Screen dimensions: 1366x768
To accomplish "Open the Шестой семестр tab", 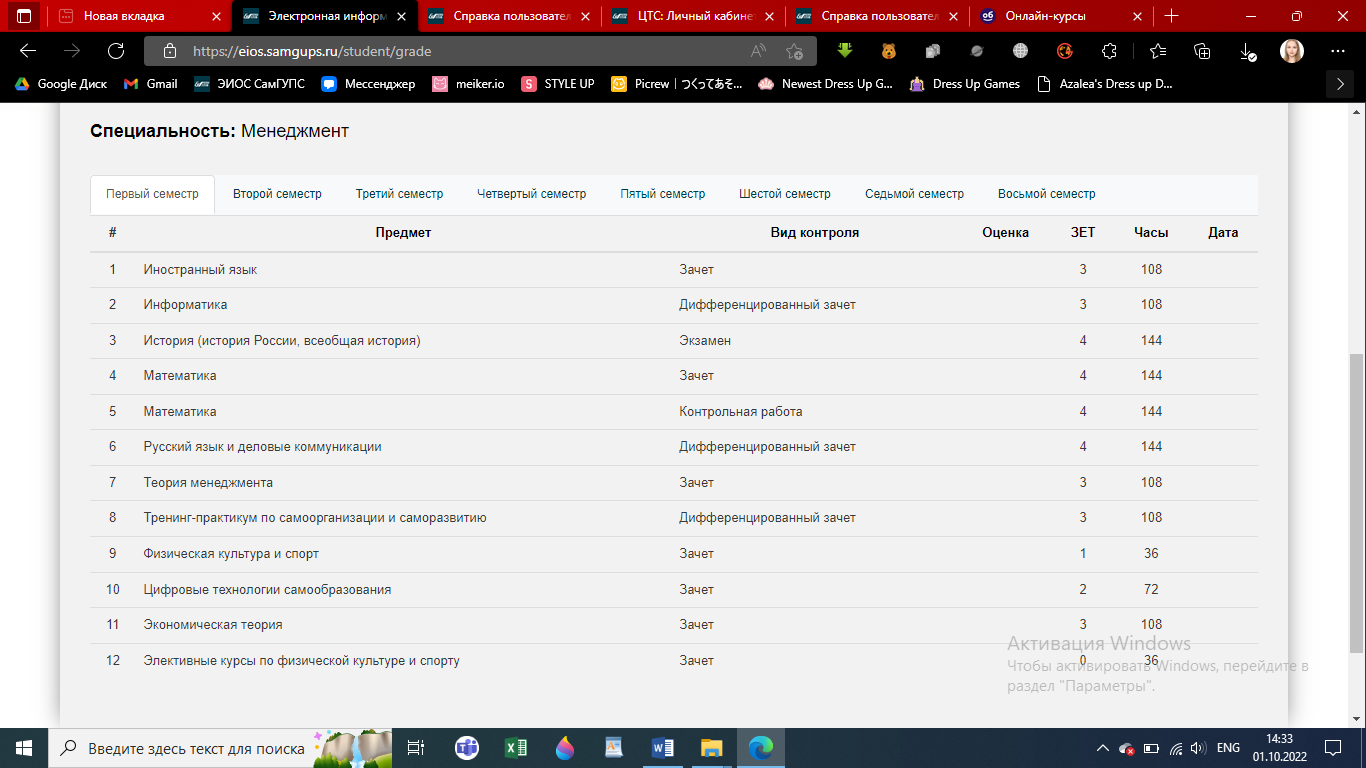I will coord(784,194).
